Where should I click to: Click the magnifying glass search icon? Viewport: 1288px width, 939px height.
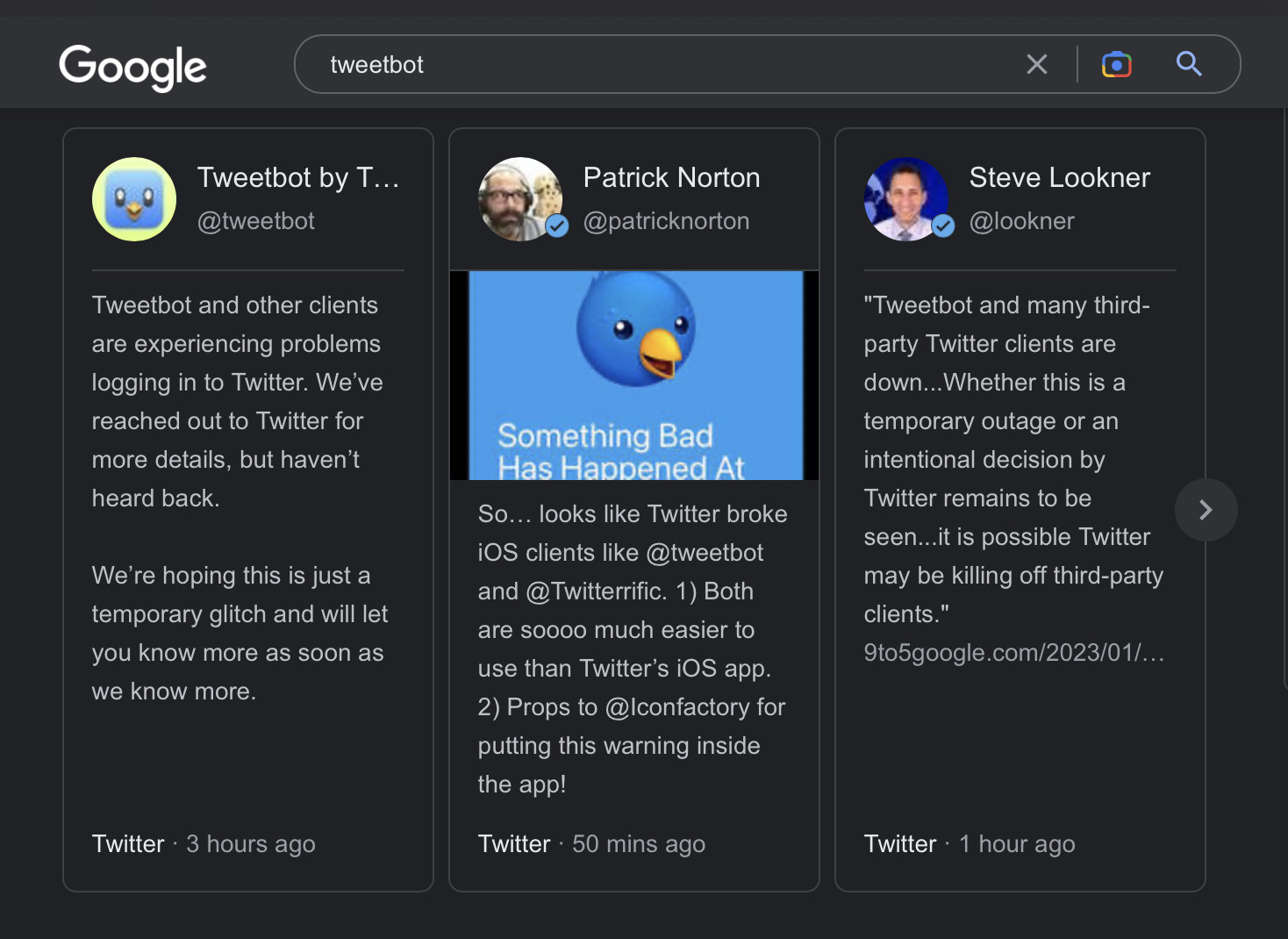click(1189, 64)
